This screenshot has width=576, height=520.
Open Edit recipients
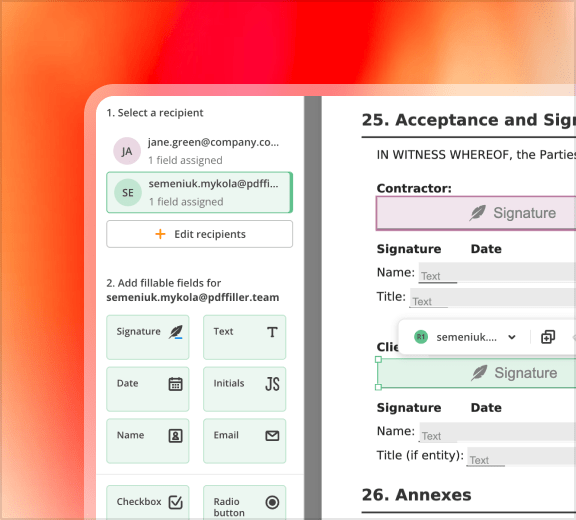coord(199,234)
